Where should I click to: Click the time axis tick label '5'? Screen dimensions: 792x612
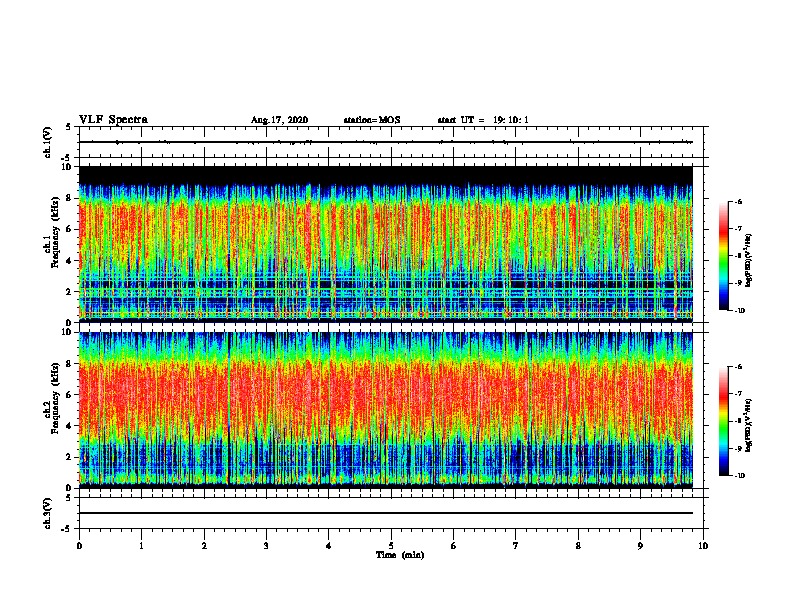[391, 546]
